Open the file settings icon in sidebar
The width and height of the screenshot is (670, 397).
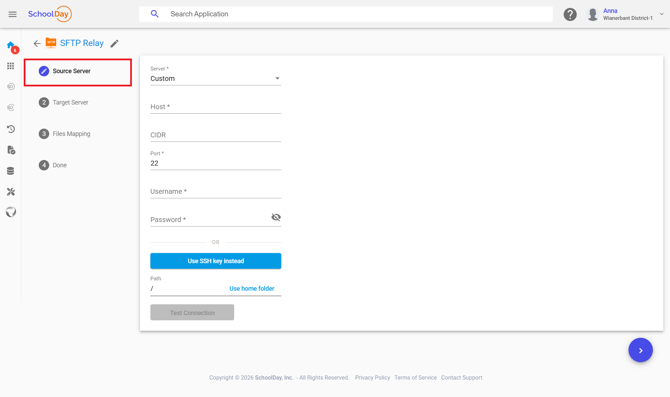point(11,150)
